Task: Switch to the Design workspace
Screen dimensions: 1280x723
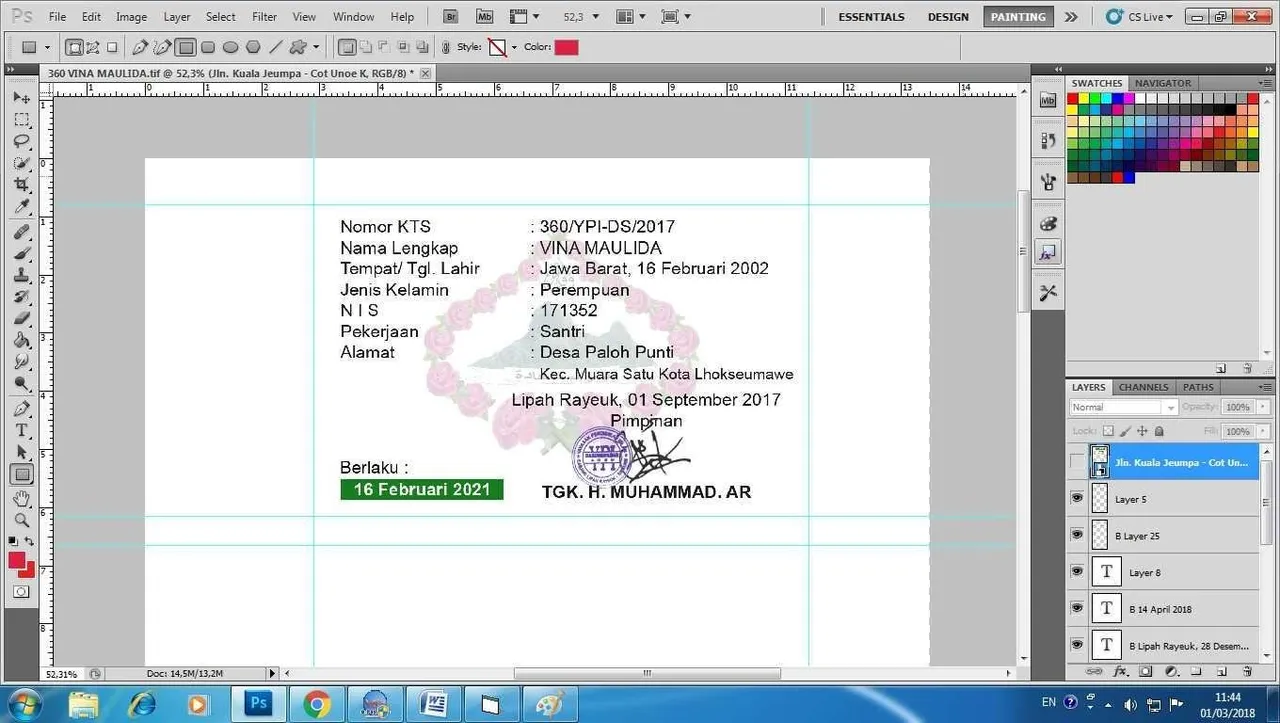Action: coord(948,16)
